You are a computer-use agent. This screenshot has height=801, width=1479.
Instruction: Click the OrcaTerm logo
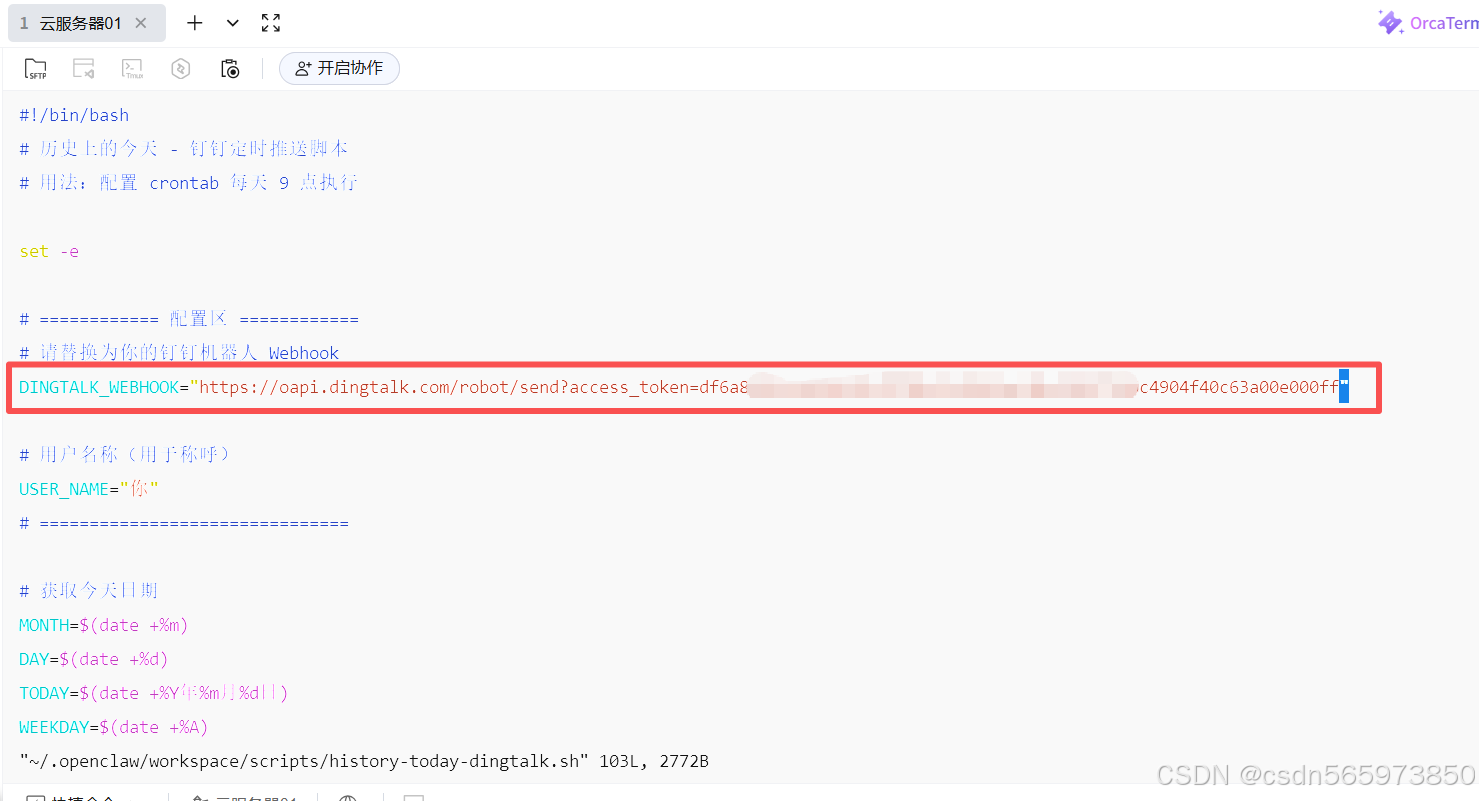tap(1427, 23)
